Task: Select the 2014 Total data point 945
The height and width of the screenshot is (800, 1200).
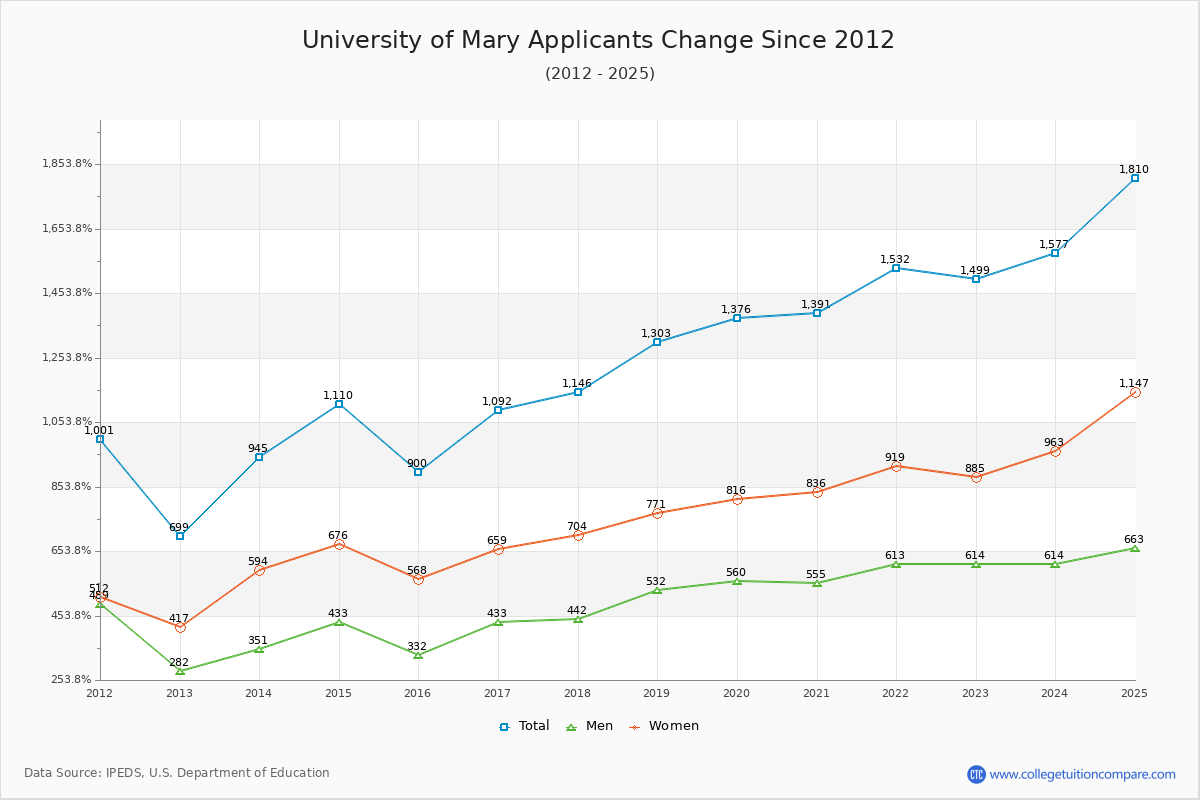Action: tap(259, 457)
